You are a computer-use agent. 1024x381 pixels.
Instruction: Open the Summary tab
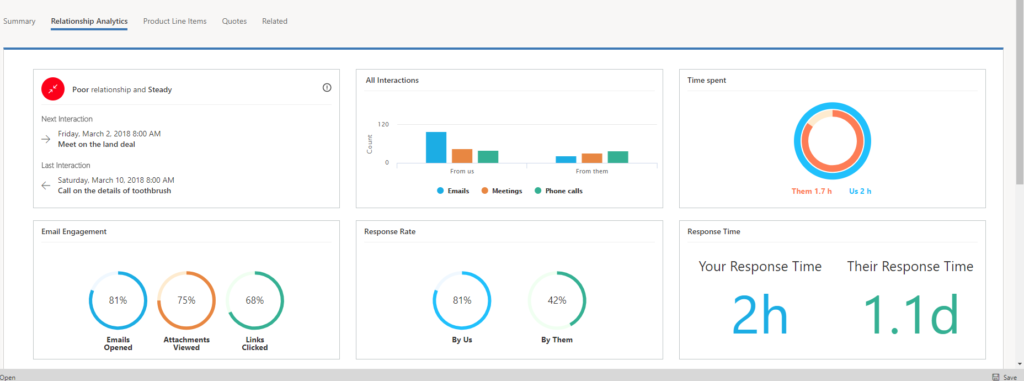(x=19, y=21)
